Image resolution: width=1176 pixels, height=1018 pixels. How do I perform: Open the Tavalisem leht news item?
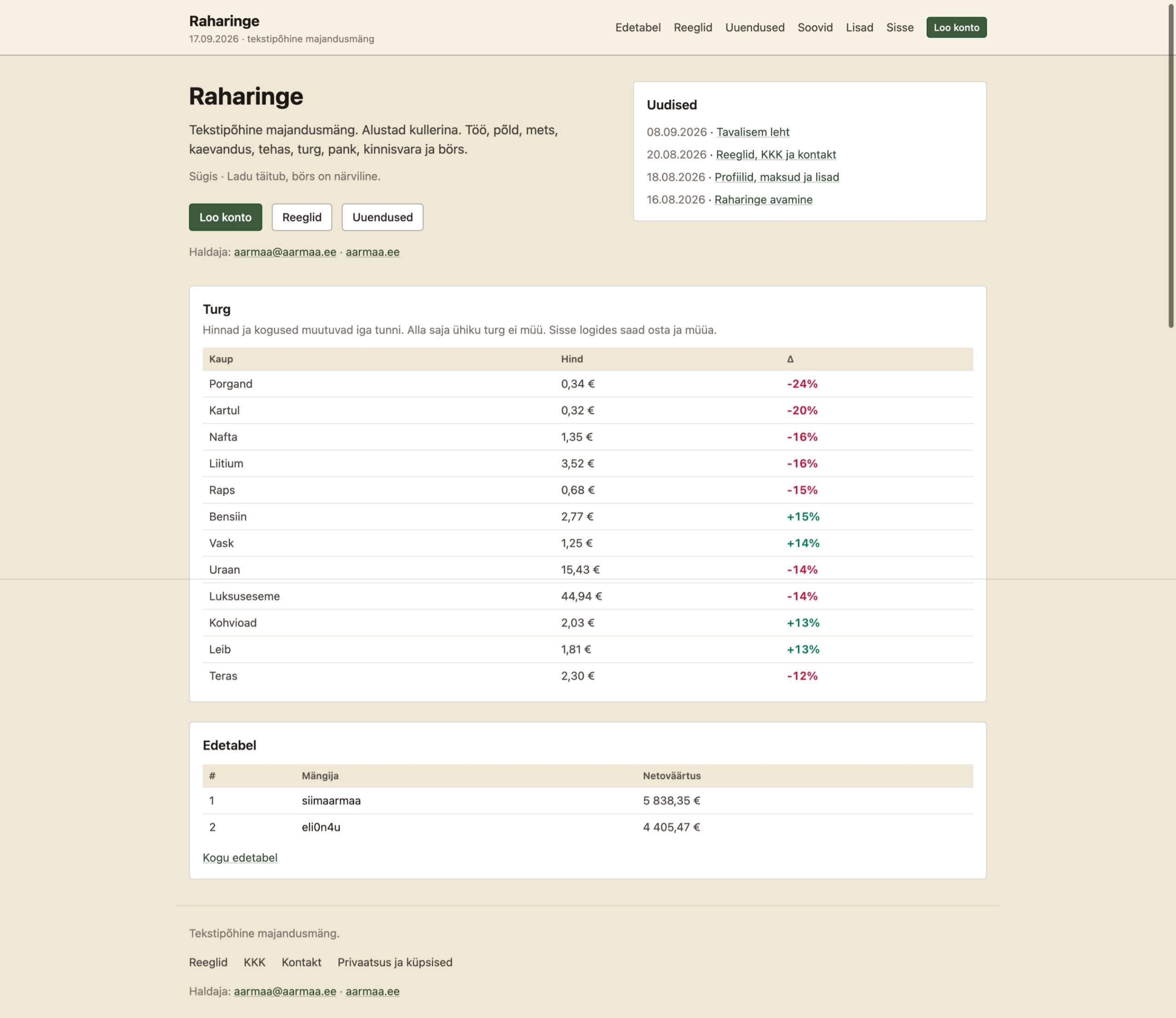[753, 132]
